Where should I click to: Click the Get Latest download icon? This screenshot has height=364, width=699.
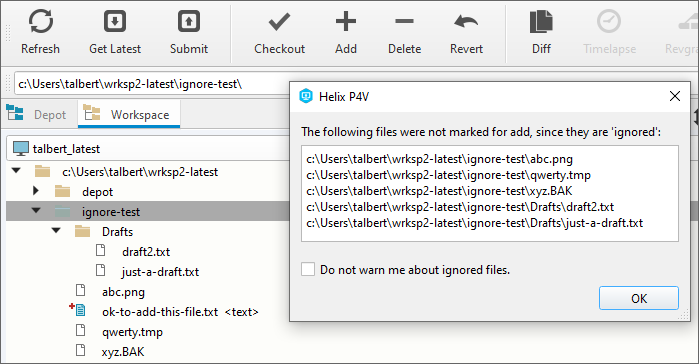(x=115, y=21)
